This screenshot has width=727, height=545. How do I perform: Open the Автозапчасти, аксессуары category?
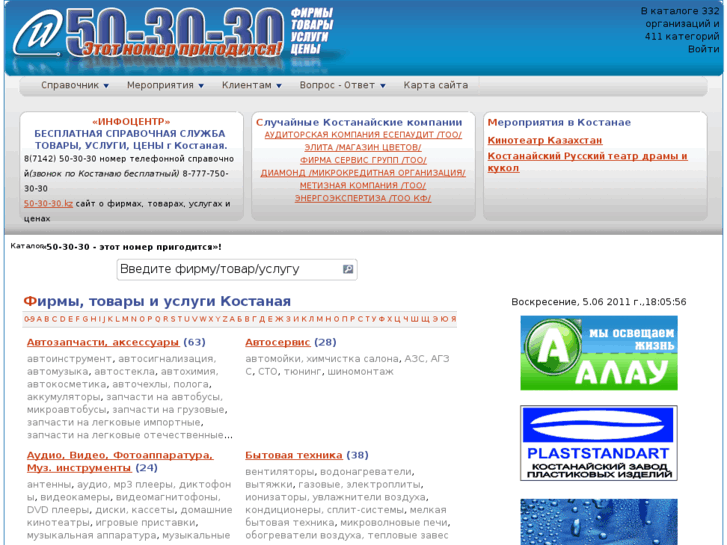103,342
